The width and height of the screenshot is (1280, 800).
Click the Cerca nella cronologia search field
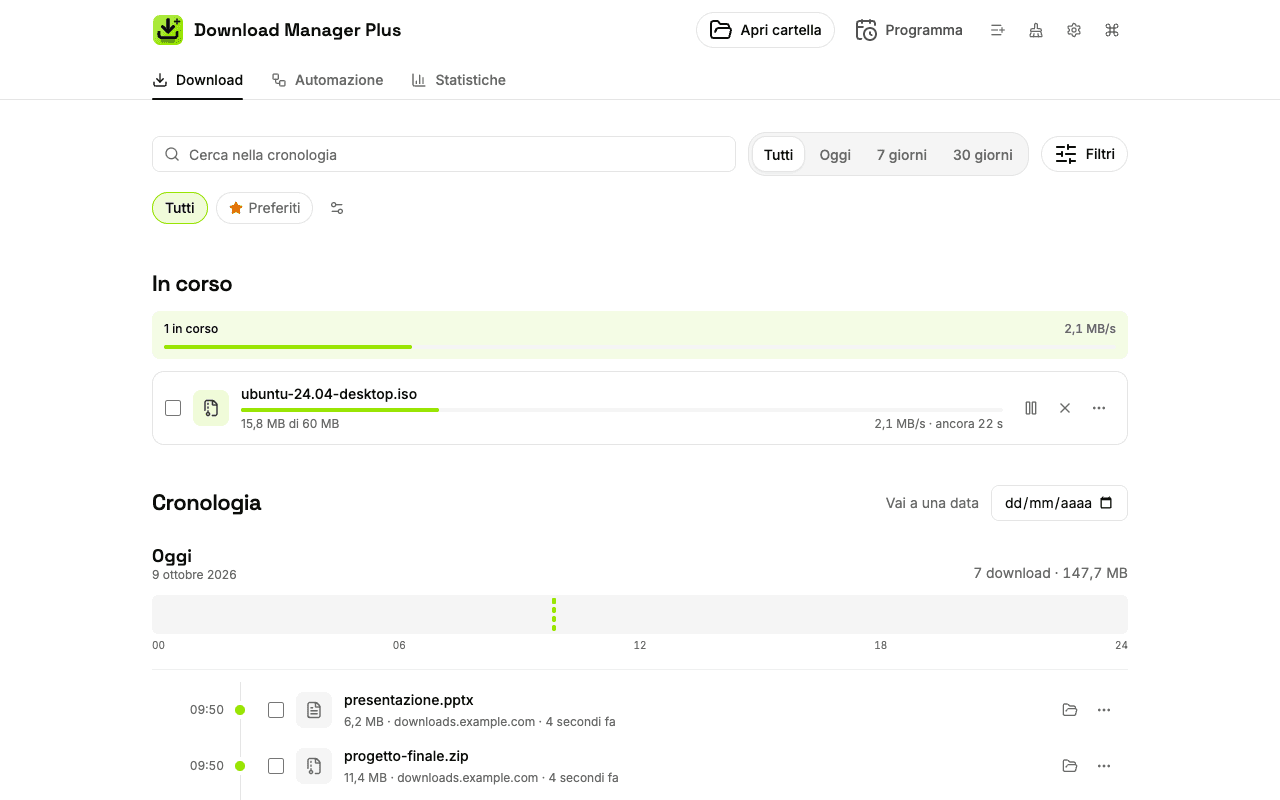pyautogui.click(x=444, y=155)
